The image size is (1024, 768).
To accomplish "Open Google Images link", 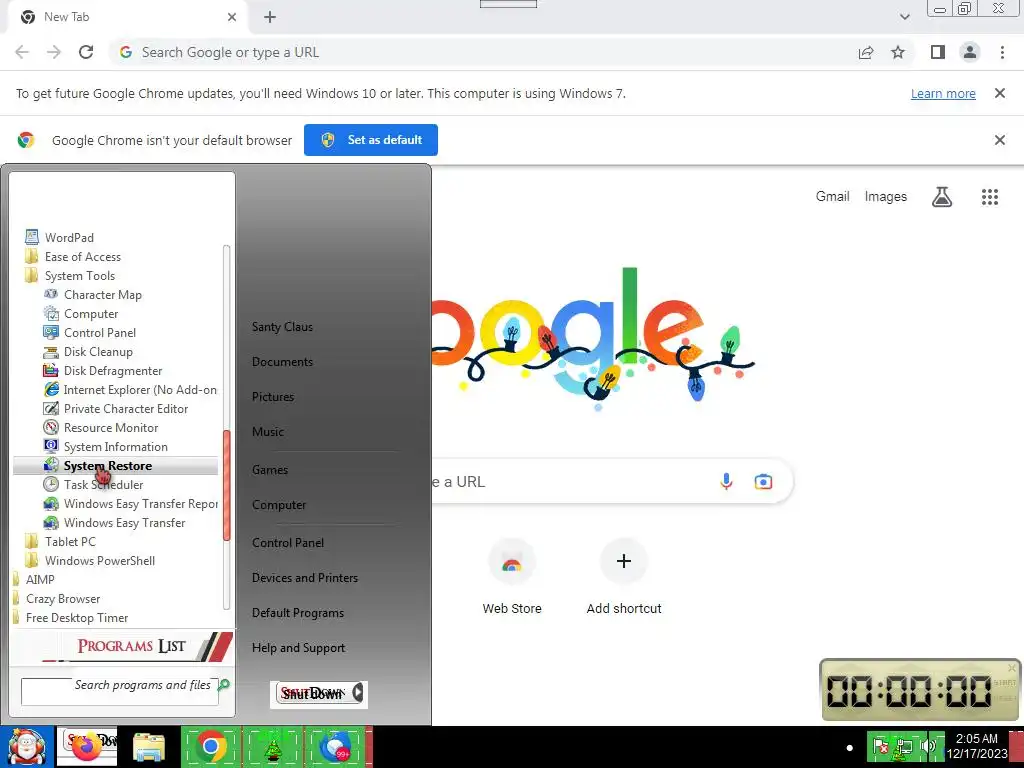I will click(x=886, y=197).
